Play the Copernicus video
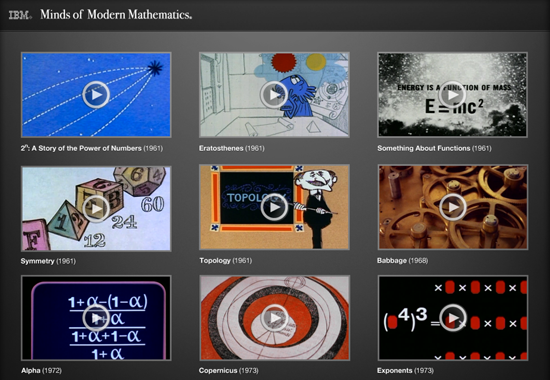Image resolution: width=550 pixels, height=380 pixels. tap(274, 318)
